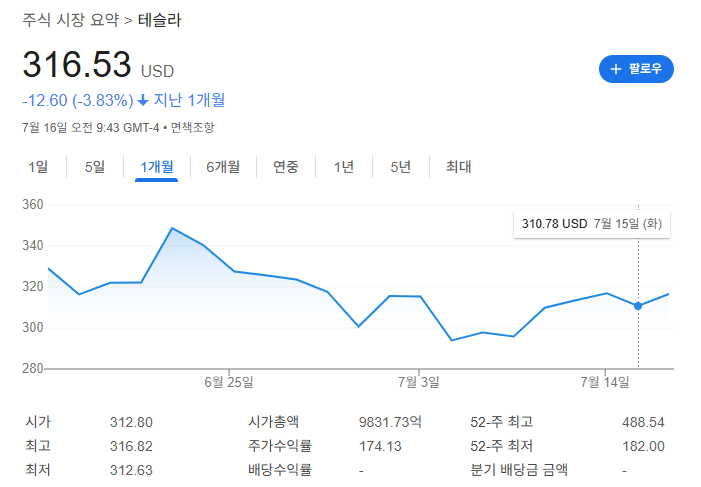Click the 340 y-axis label
Screen dimensions: 701x487
click(33, 246)
